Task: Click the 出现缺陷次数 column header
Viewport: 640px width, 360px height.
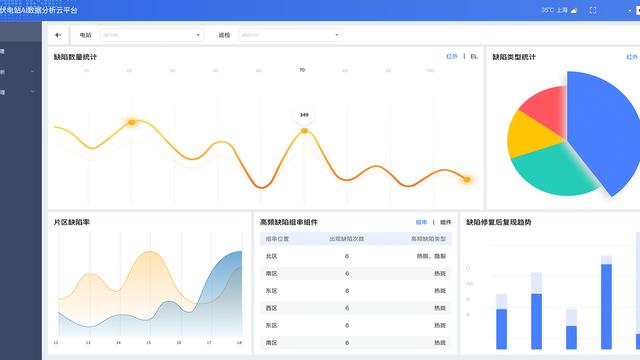Action: [347, 239]
